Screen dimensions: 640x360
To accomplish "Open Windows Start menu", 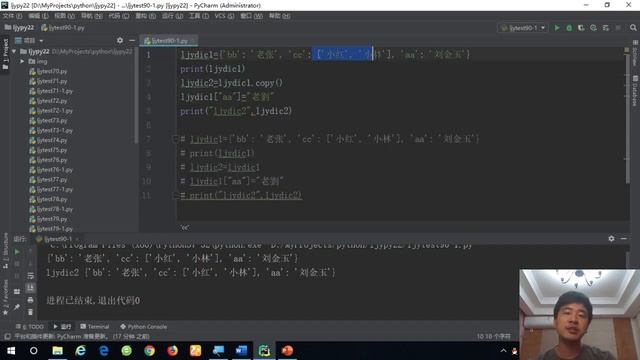I will coord(11,351).
